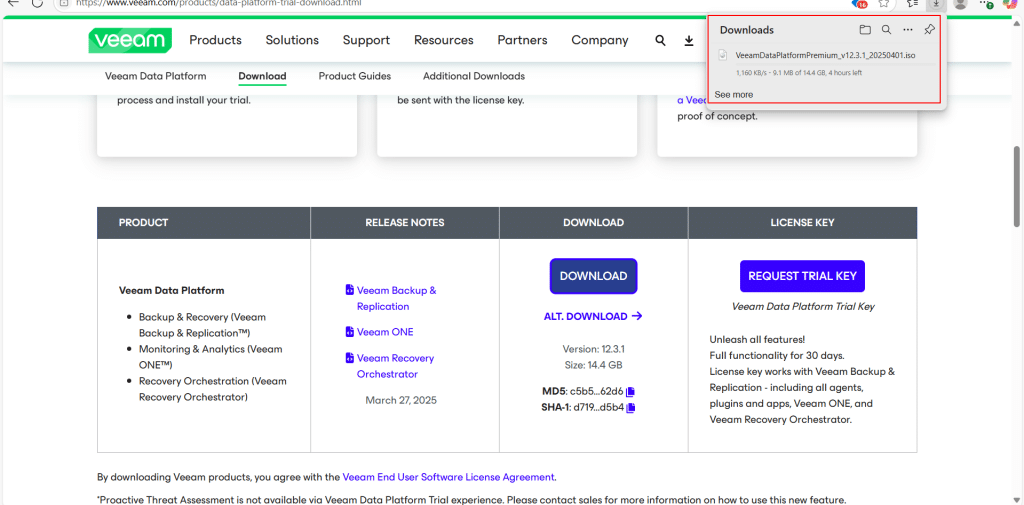Click the VeeamDataPlatformPremium ISO download entry
1024x505 pixels.
(825, 56)
